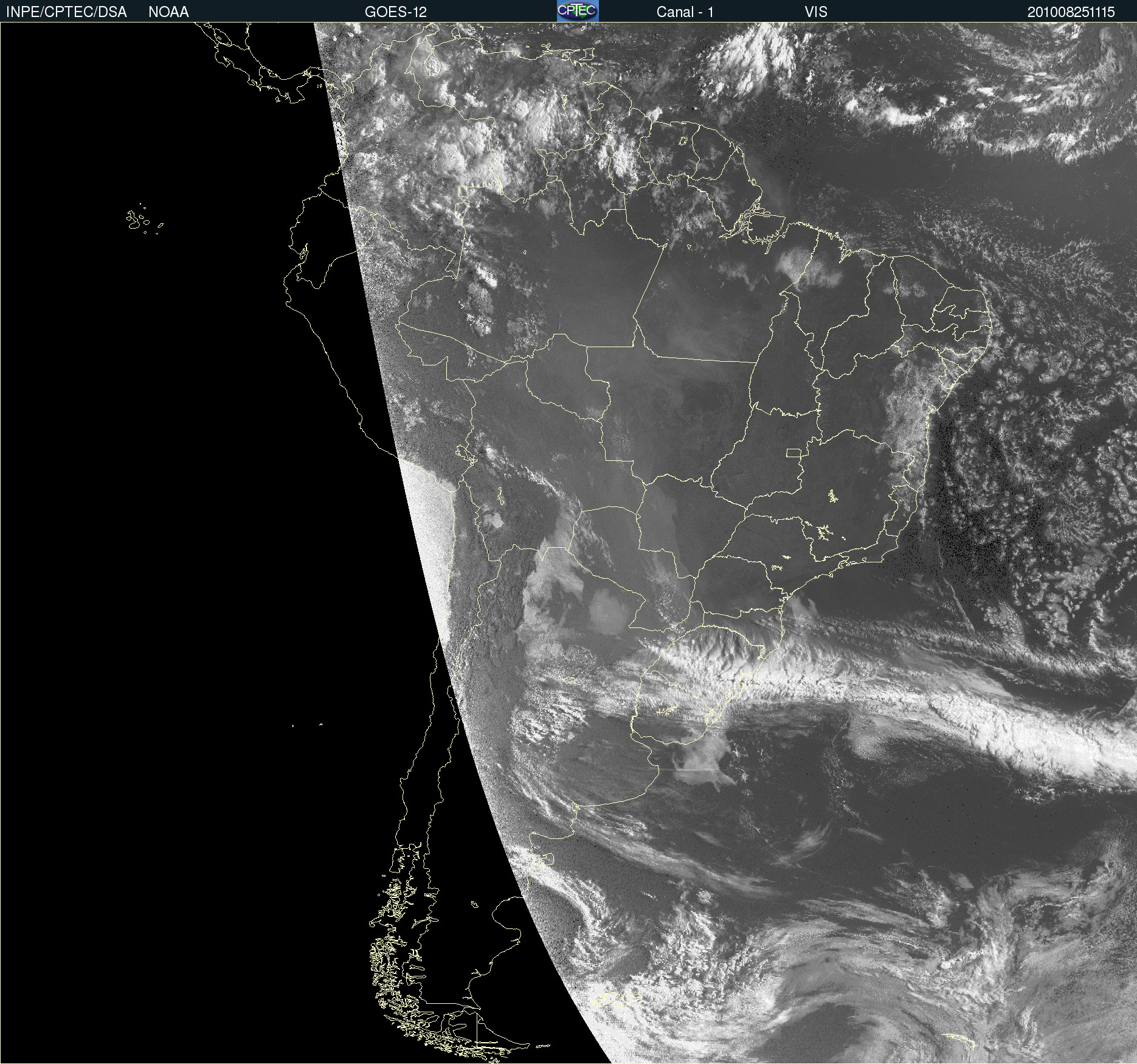Screen dimensions: 1137x1064
Task: Click the NOAA label in header
Action: tap(168, 12)
